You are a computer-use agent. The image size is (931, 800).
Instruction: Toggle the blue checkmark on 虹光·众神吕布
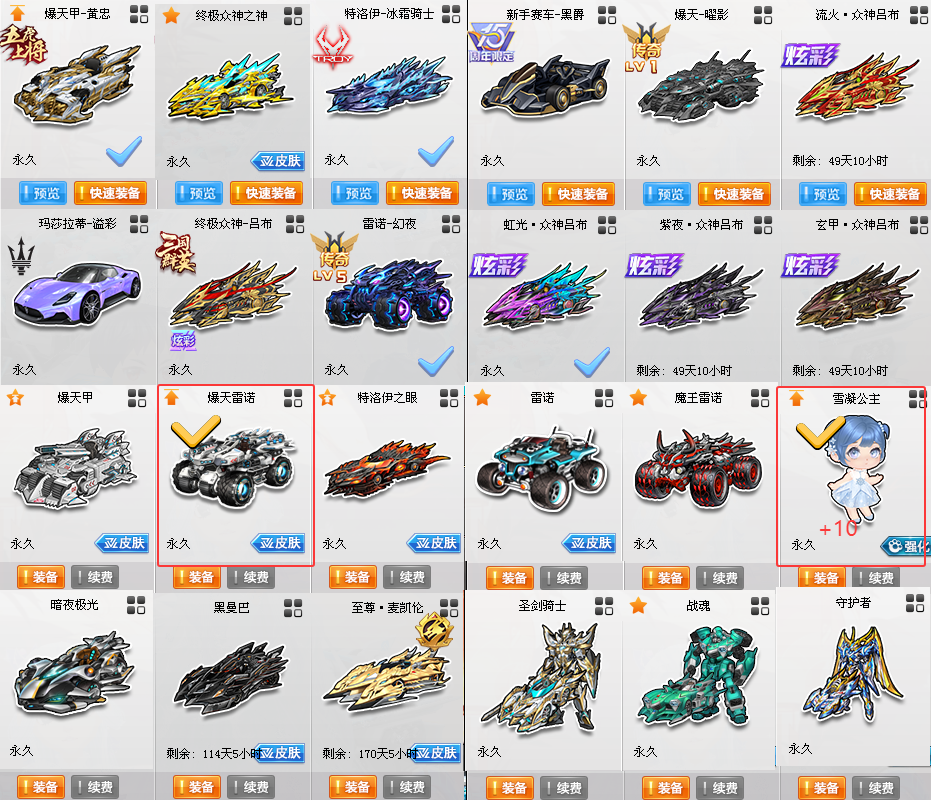coord(592,362)
